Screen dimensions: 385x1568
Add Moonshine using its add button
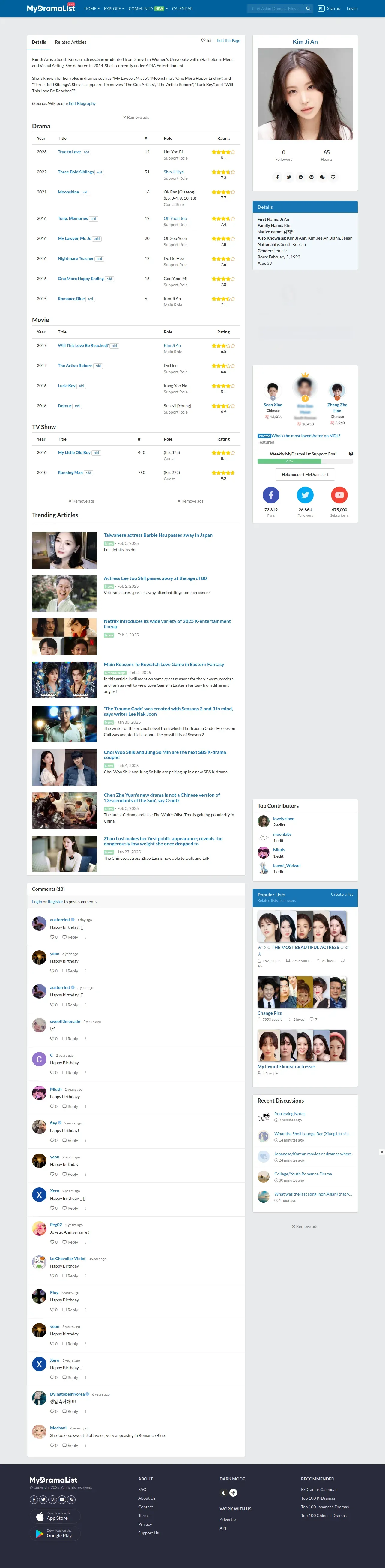[85, 192]
